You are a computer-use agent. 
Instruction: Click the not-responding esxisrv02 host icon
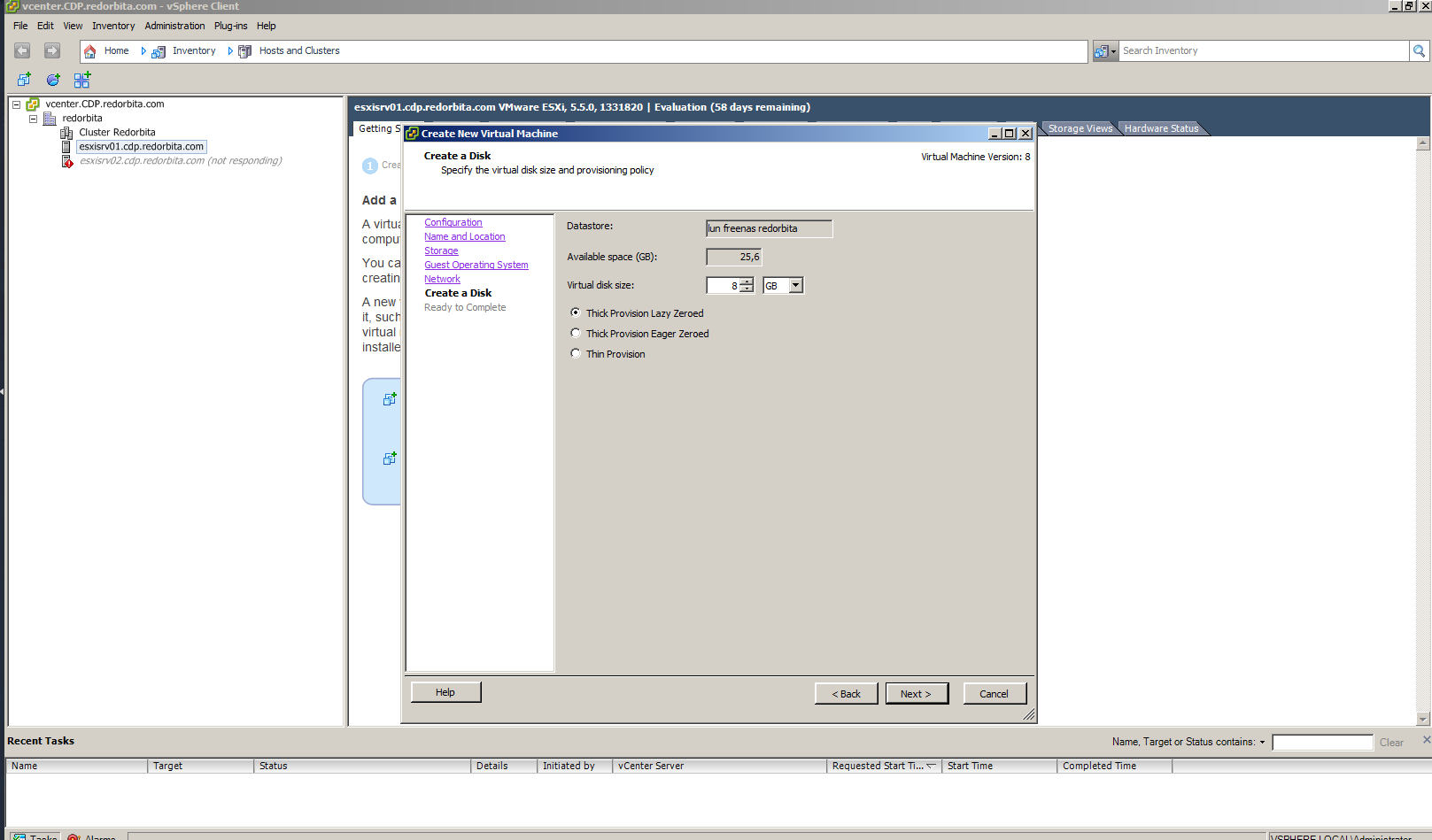[66, 161]
